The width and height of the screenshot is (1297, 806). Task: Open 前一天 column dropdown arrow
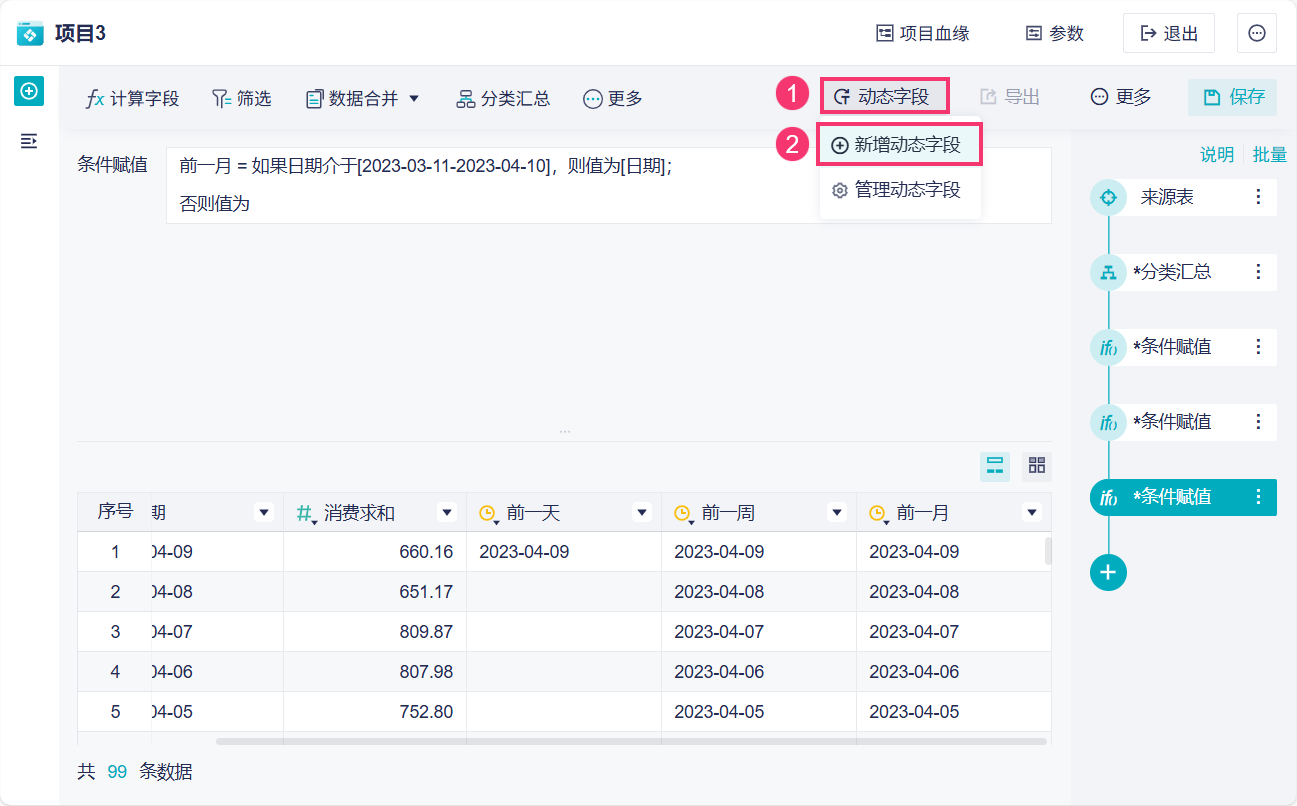point(642,513)
